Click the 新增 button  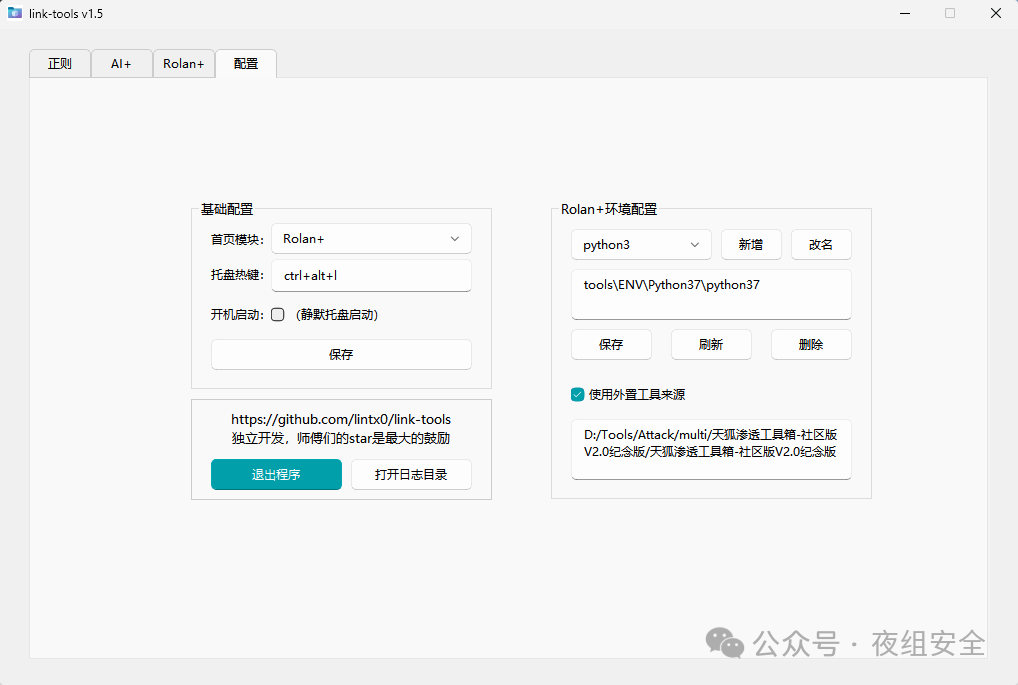[751, 244]
